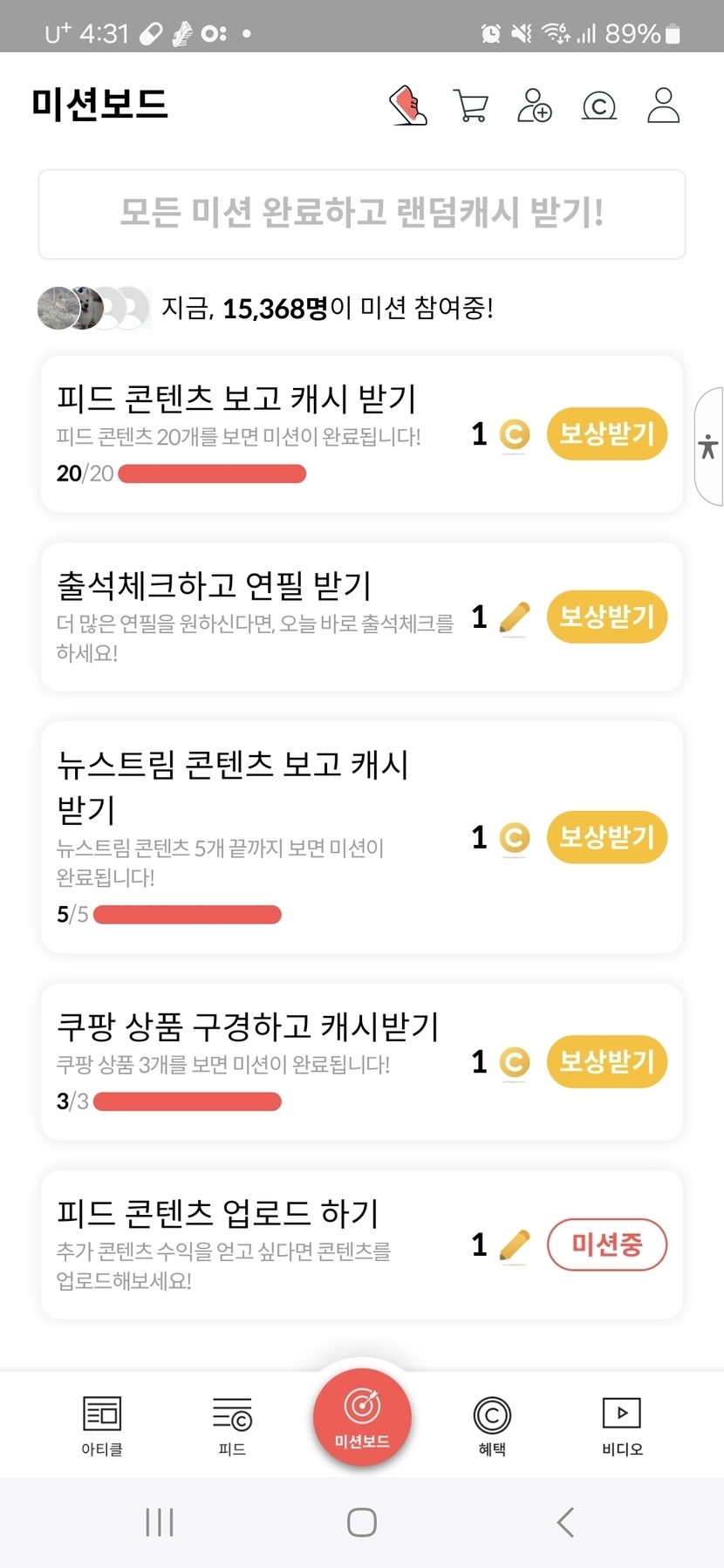The image size is (724, 1568).
Task: Open the 혜택 tab
Action: click(x=492, y=1425)
